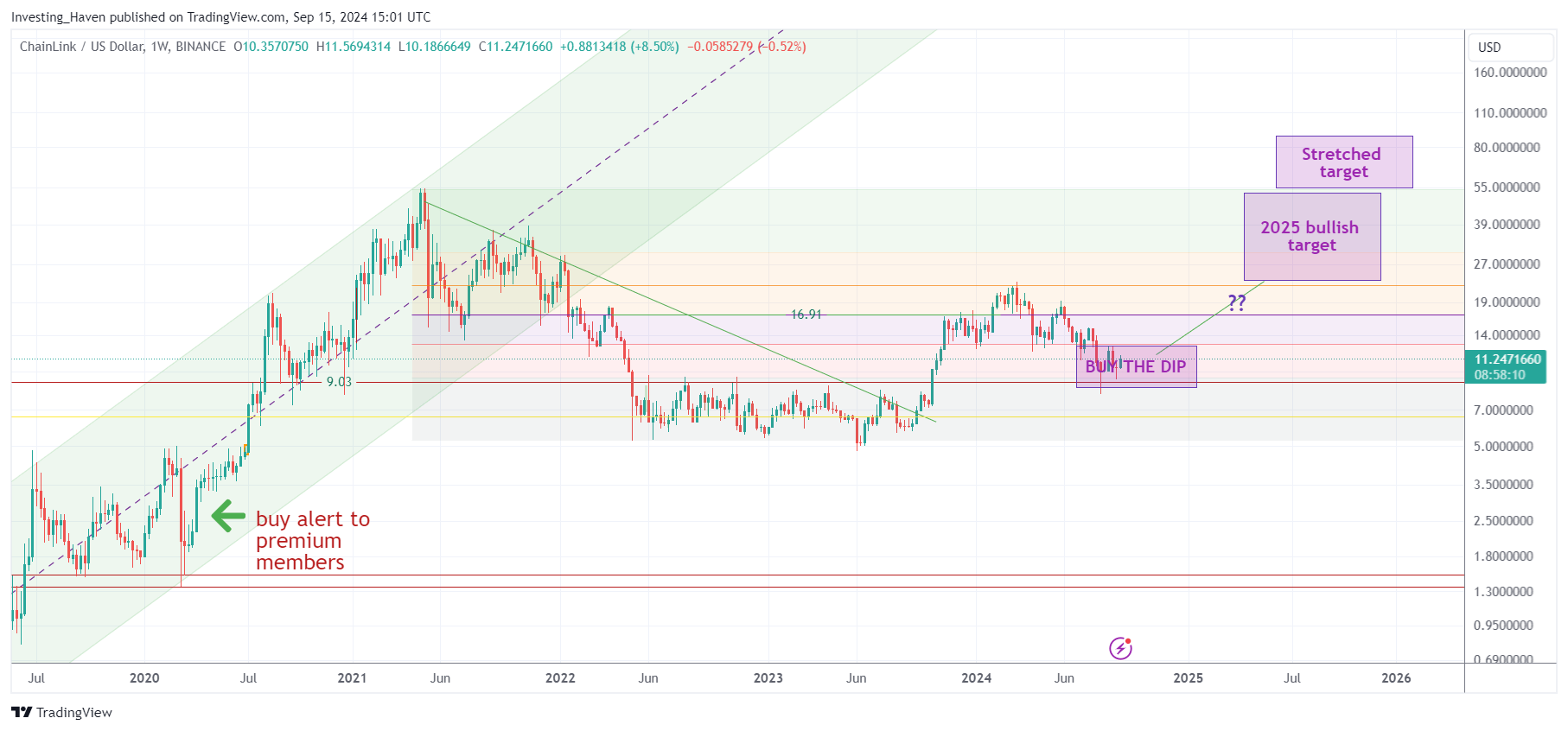The width and height of the screenshot is (1568, 731).
Task: Click the Investing_Haven published header text
Action: [x=220, y=17]
